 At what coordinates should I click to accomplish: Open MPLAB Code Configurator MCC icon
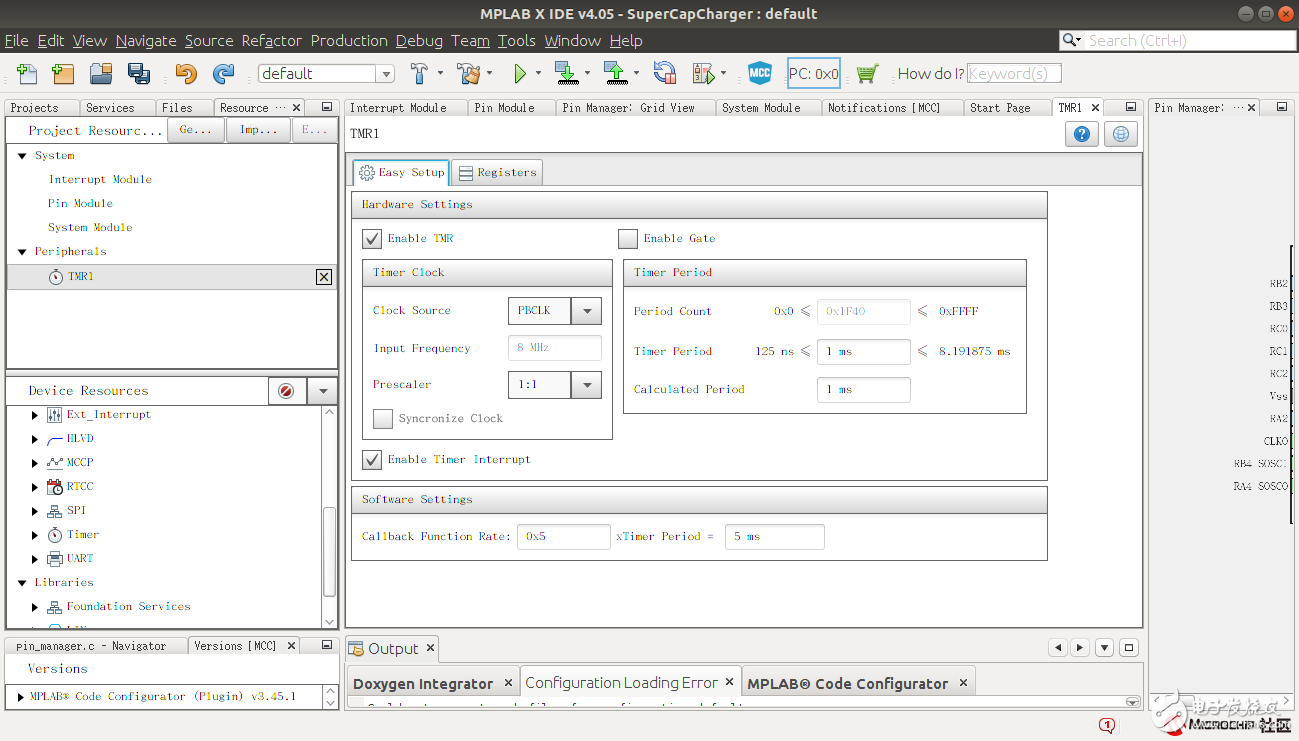click(x=760, y=73)
